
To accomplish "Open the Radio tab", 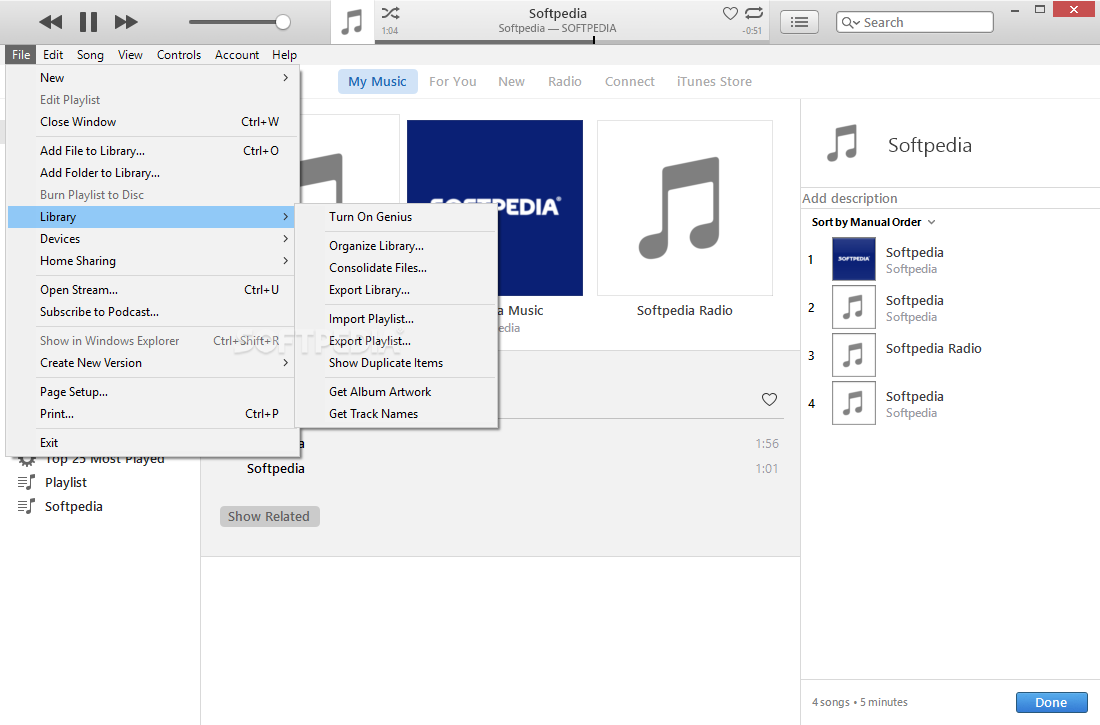I will 565,81.
